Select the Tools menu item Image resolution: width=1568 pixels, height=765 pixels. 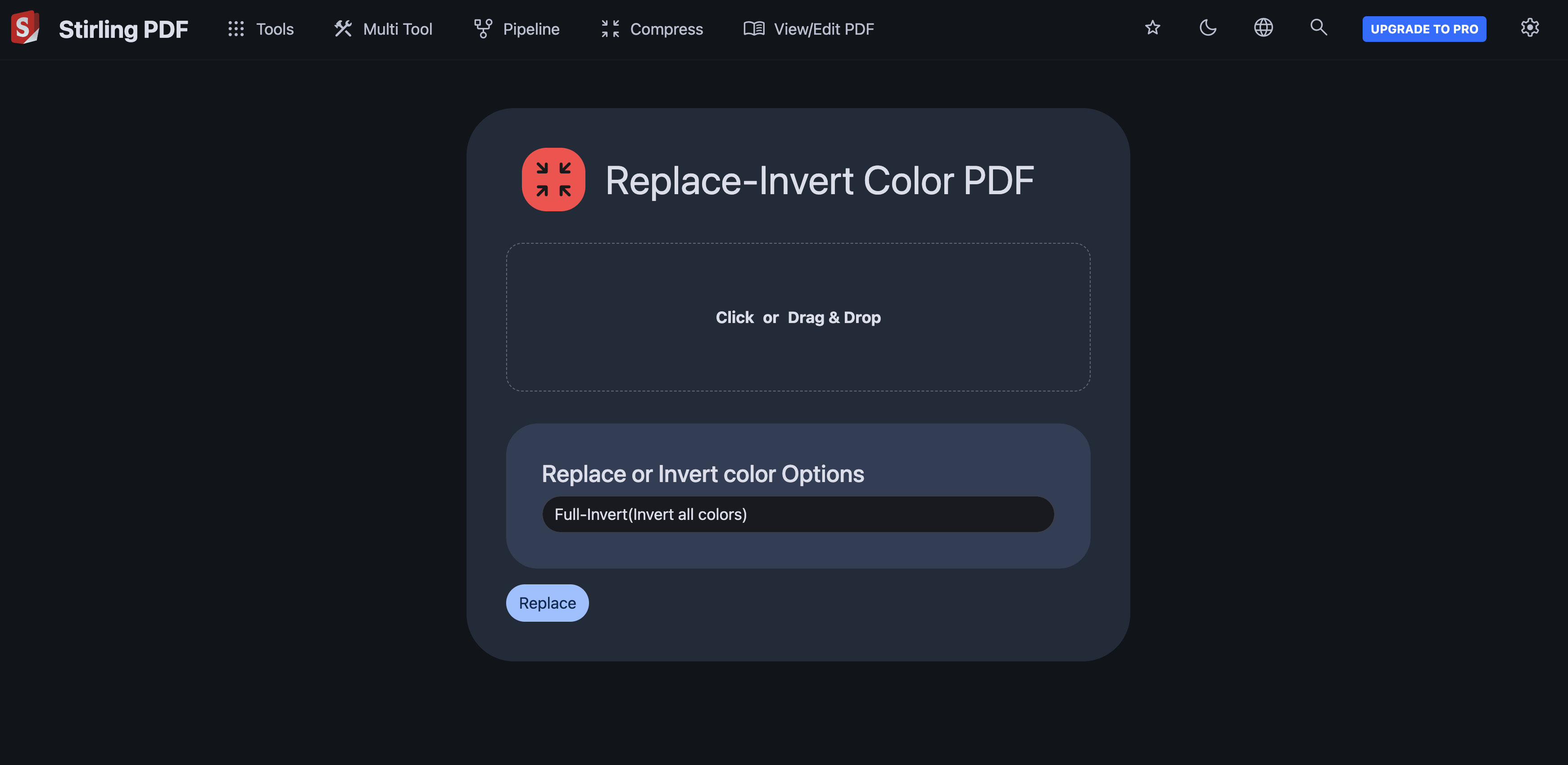pyautogui.click(x=275, y=28)
